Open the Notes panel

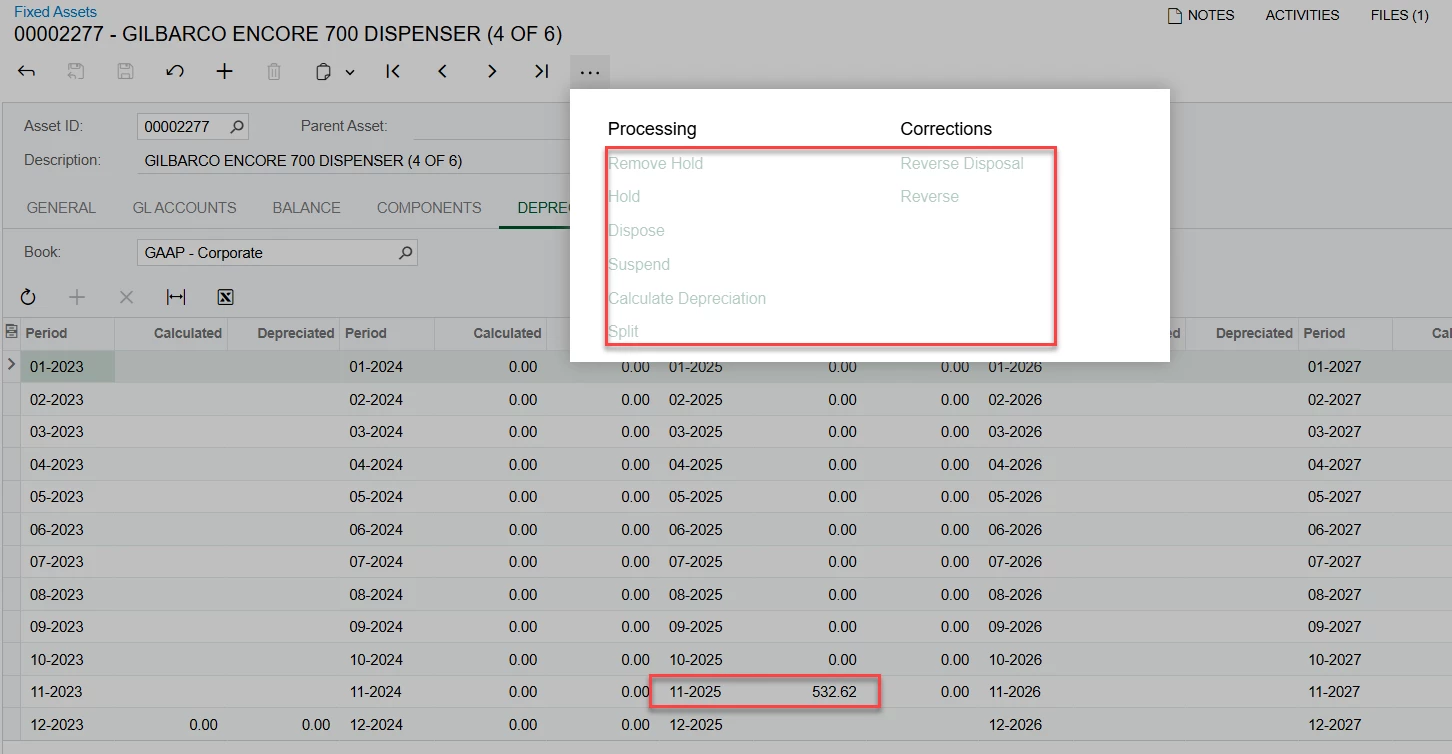coord(1201,15)
